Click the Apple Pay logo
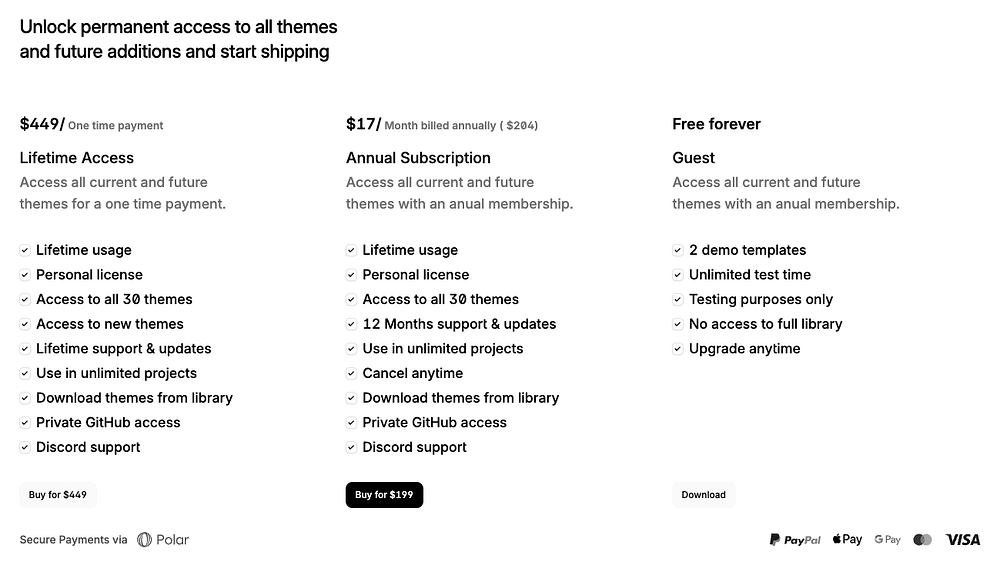The image size is (1000, 572). click(x=848, y=539)
